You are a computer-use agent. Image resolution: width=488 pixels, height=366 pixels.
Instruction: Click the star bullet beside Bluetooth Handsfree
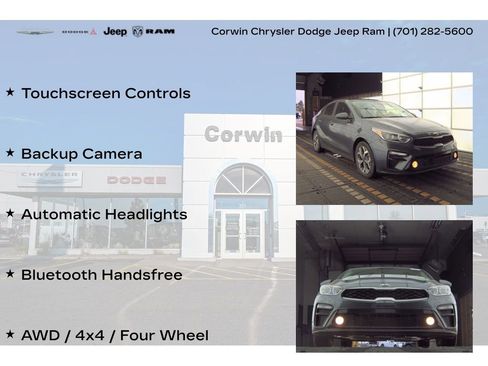[10, 274]
